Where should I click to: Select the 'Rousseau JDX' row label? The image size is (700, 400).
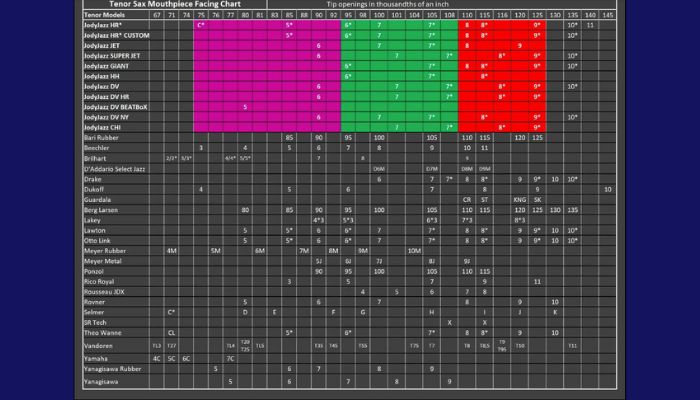[104, 292]
